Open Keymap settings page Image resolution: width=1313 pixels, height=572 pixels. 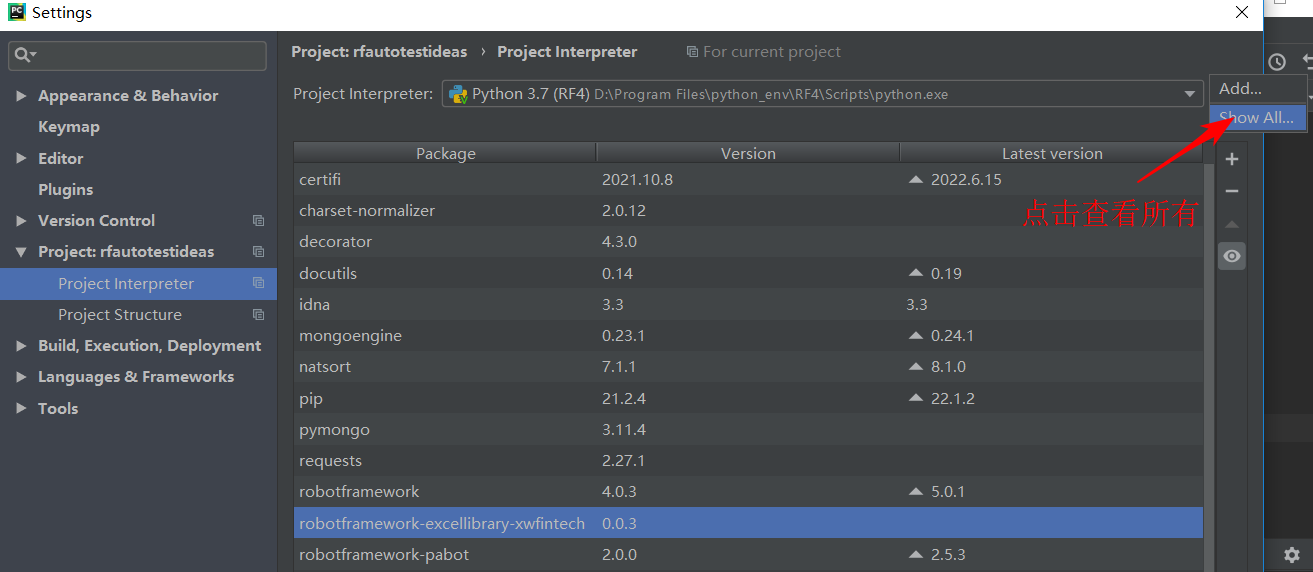(69, 127)
